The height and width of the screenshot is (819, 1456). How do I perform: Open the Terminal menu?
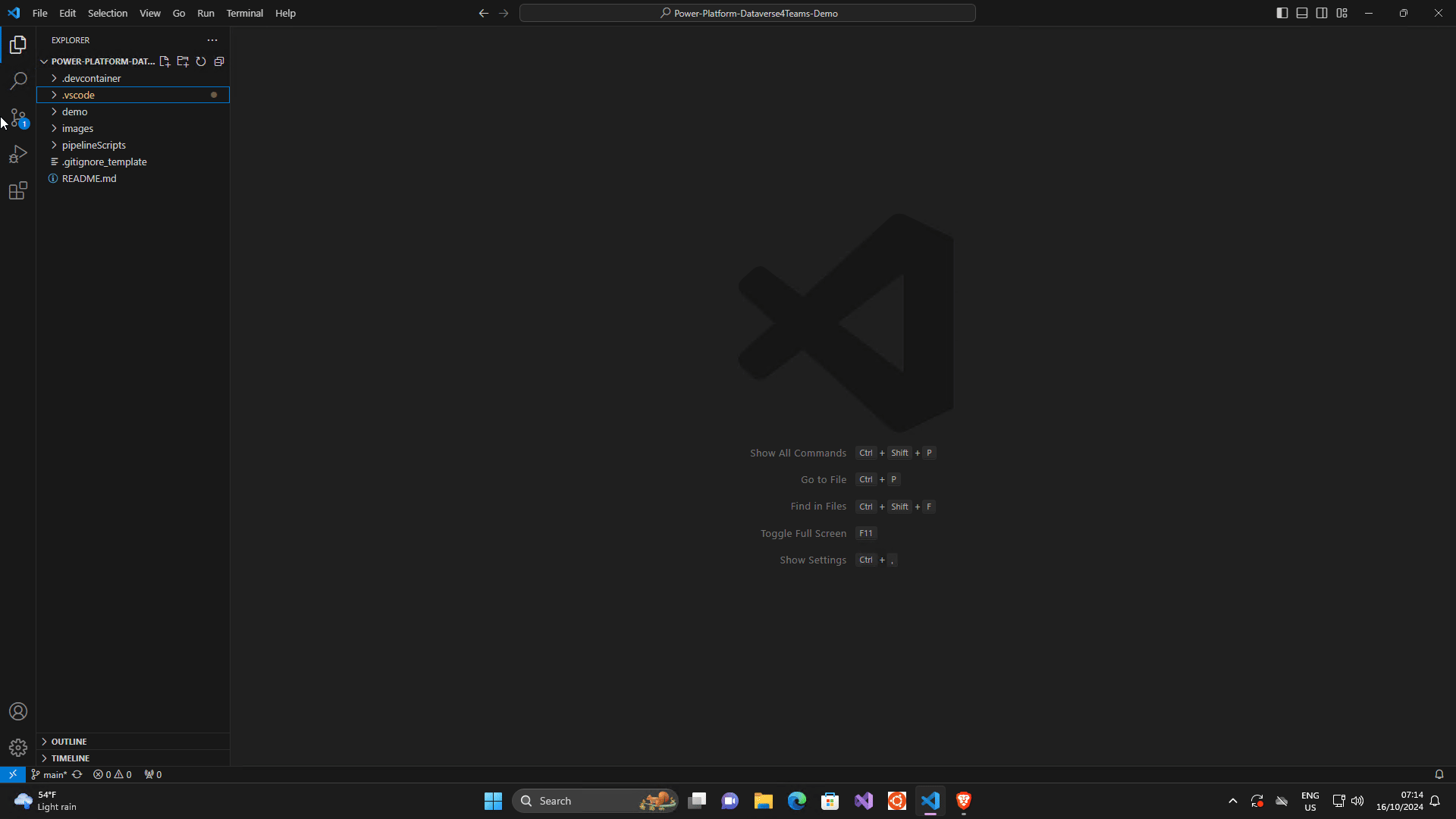(x=244, y=13)
